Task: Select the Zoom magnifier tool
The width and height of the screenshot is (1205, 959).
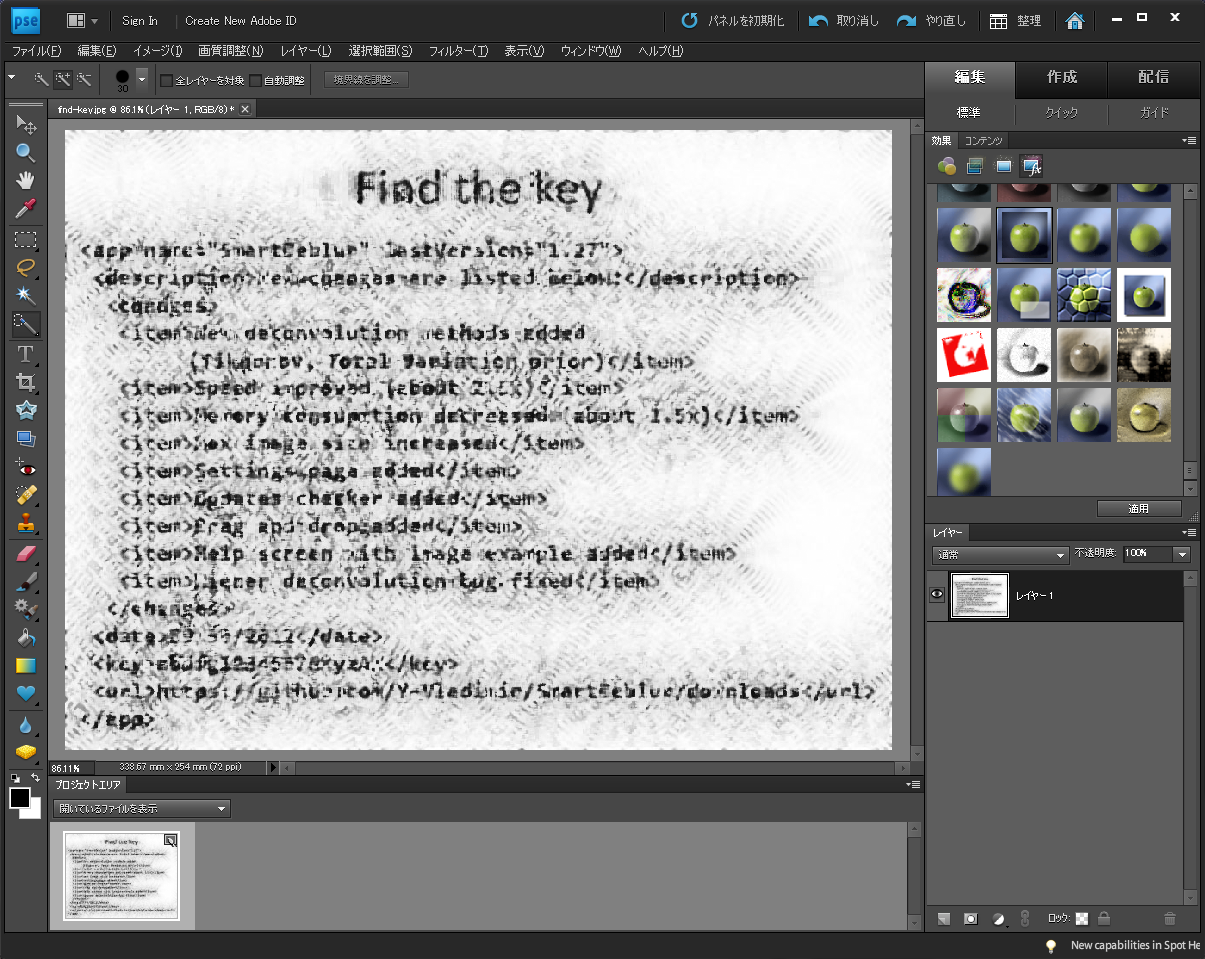Action: click(x=26, y=153)
